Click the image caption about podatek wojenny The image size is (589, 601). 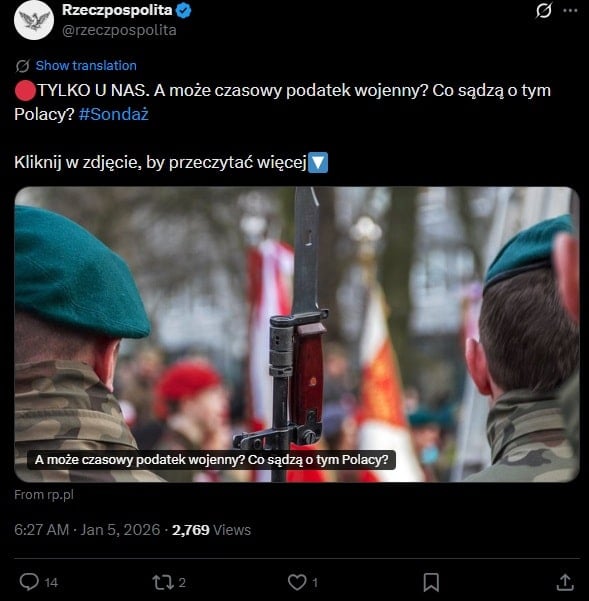point(211,460)
